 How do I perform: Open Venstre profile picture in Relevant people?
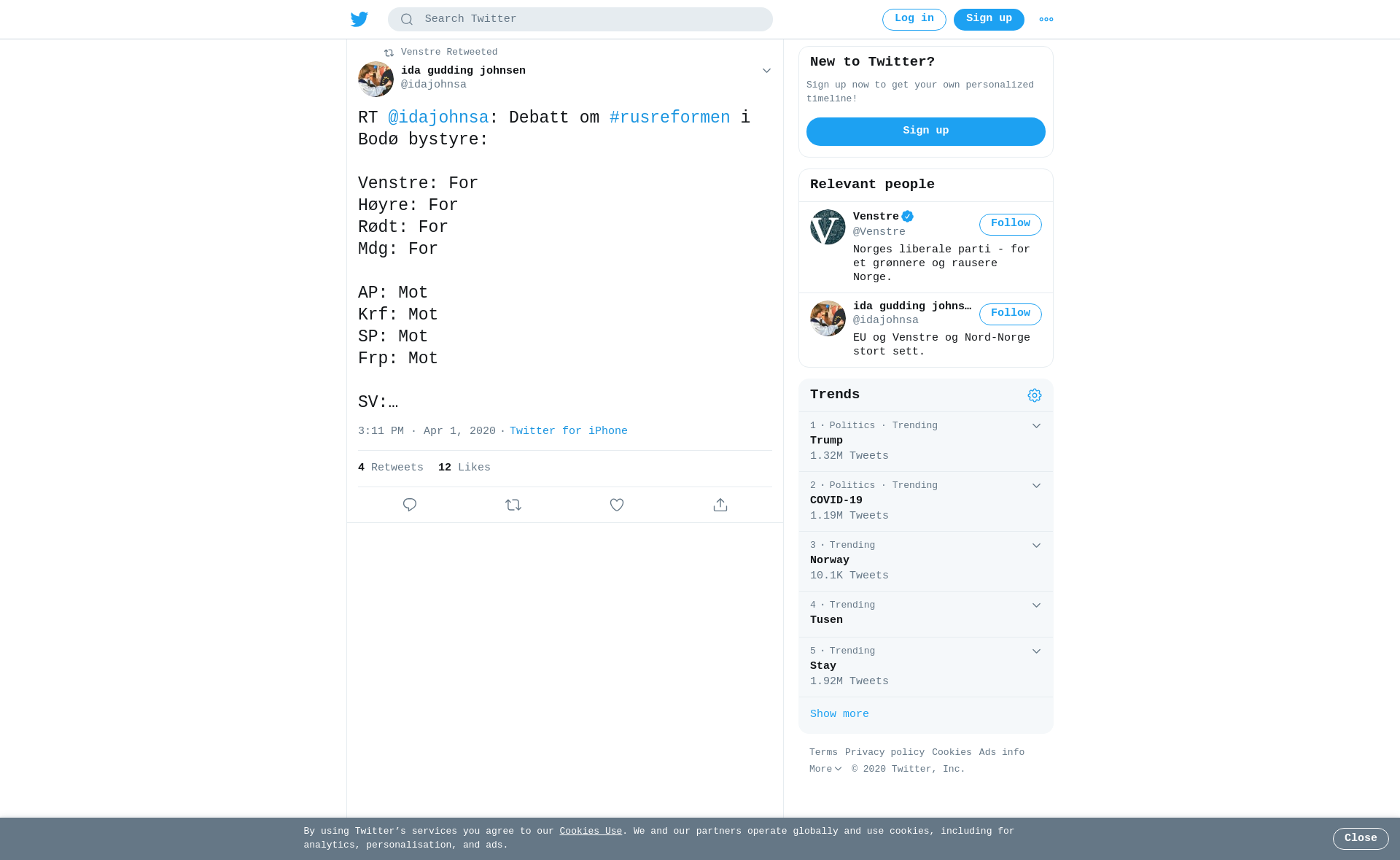point(828,227)
